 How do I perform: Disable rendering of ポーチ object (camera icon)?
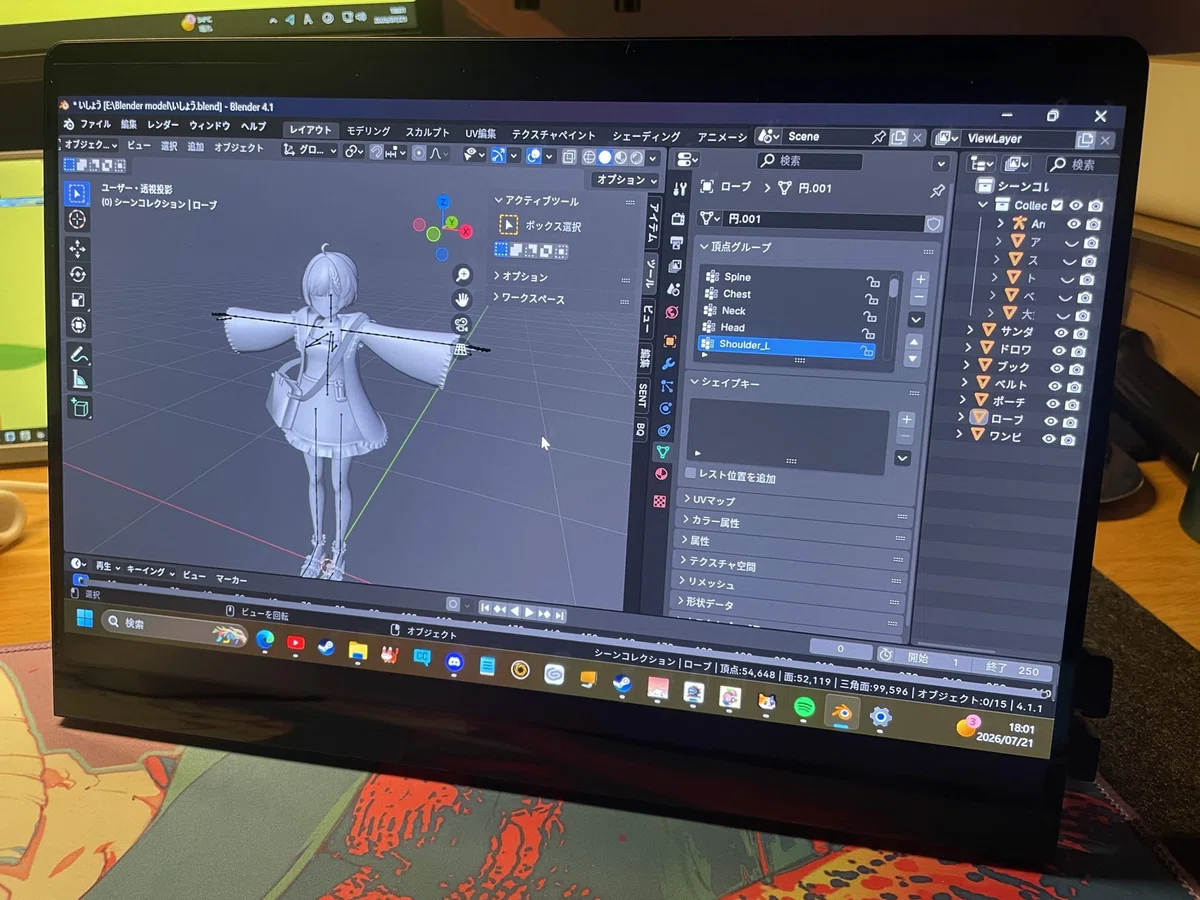1072,404
